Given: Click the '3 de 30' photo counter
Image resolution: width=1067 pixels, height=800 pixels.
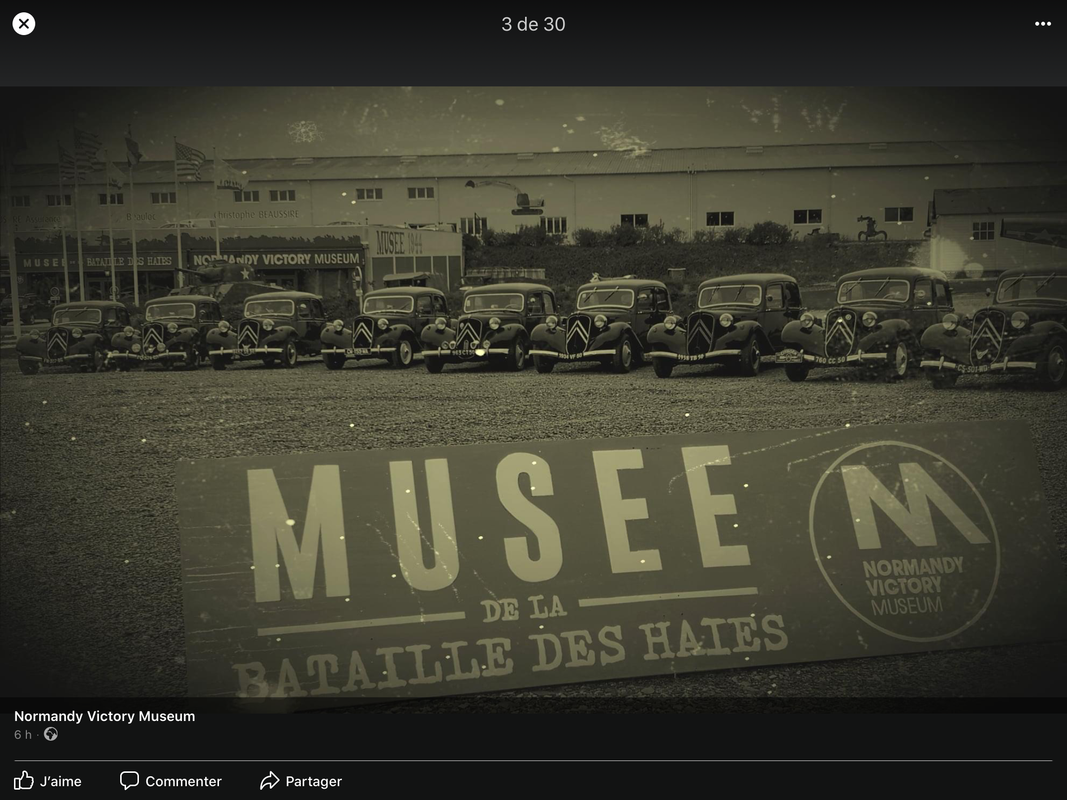Looking at the screenshot, I should click(x=534, y=24).
